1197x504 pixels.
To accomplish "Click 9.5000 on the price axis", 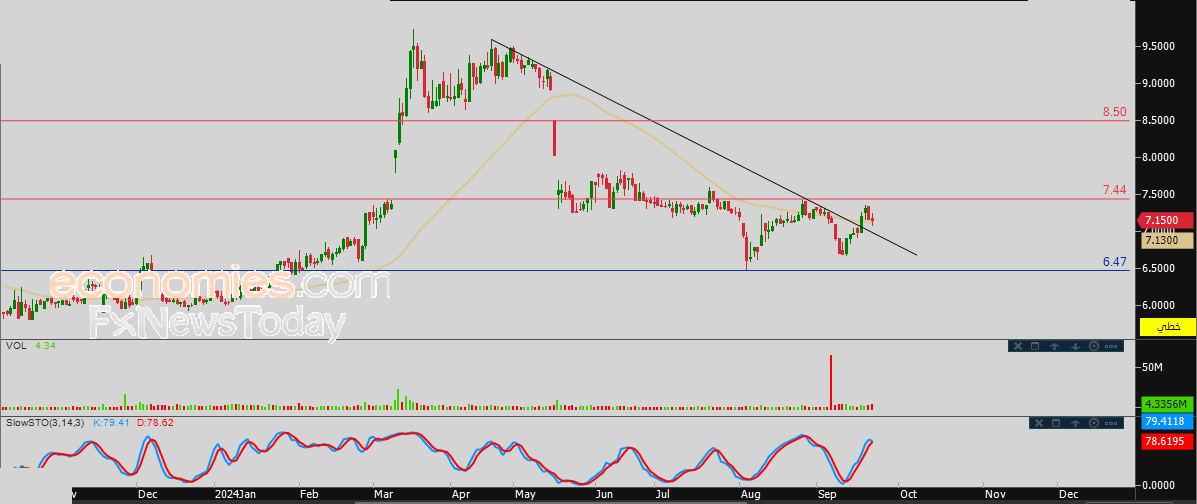I will click(x=1158, y=47).
